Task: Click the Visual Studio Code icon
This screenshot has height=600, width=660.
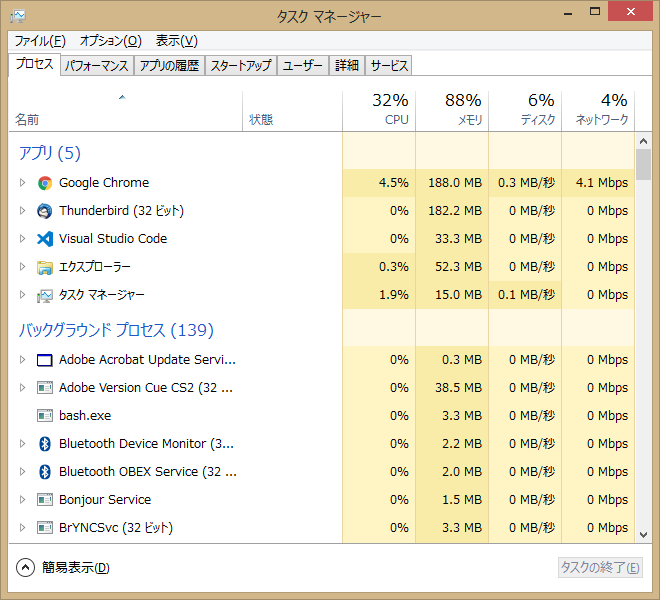Action: coord(45,239)
